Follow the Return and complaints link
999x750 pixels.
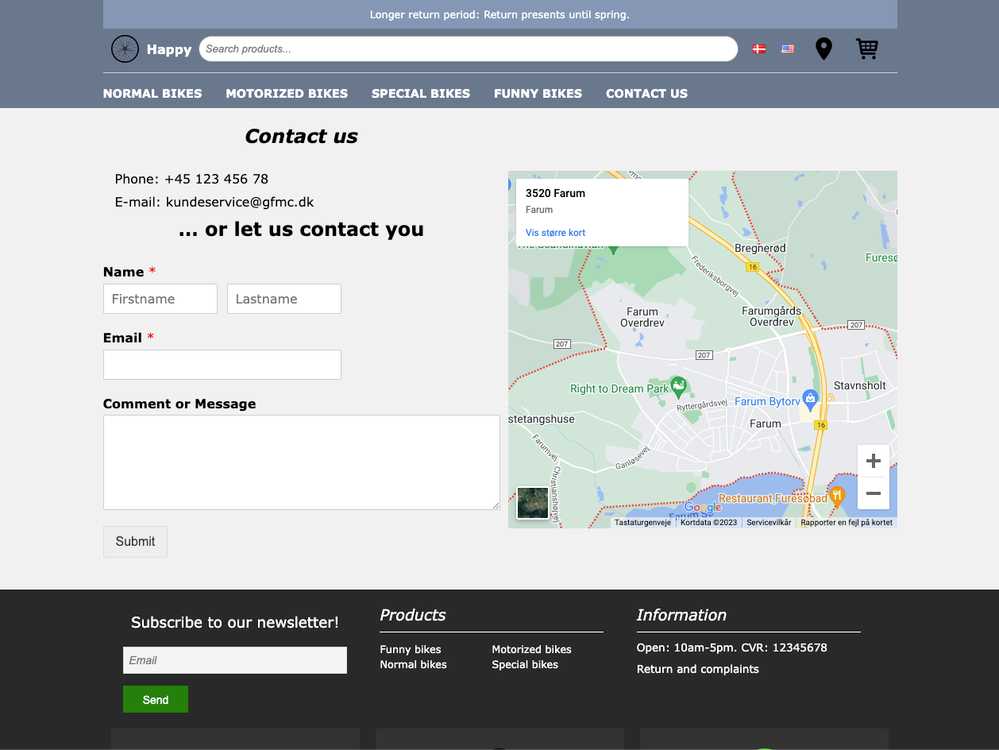pos(698,669)
